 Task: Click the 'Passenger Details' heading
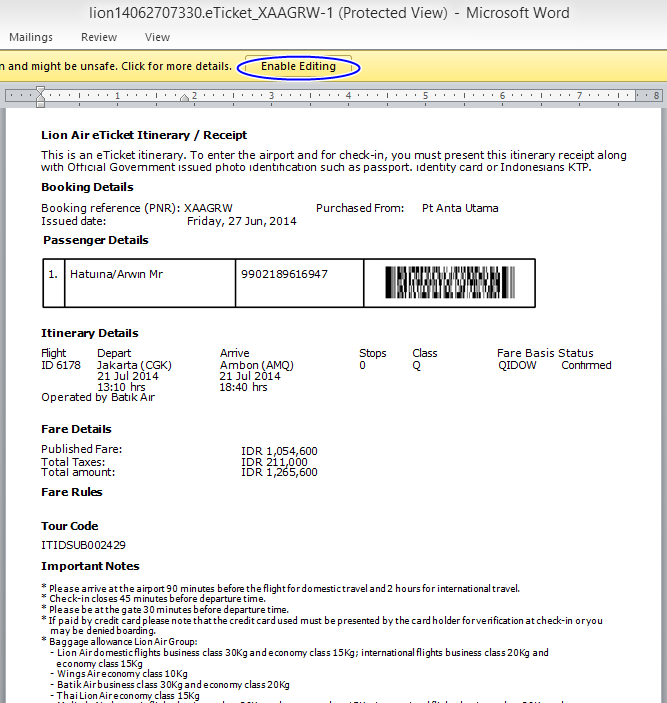pos(95,240)
